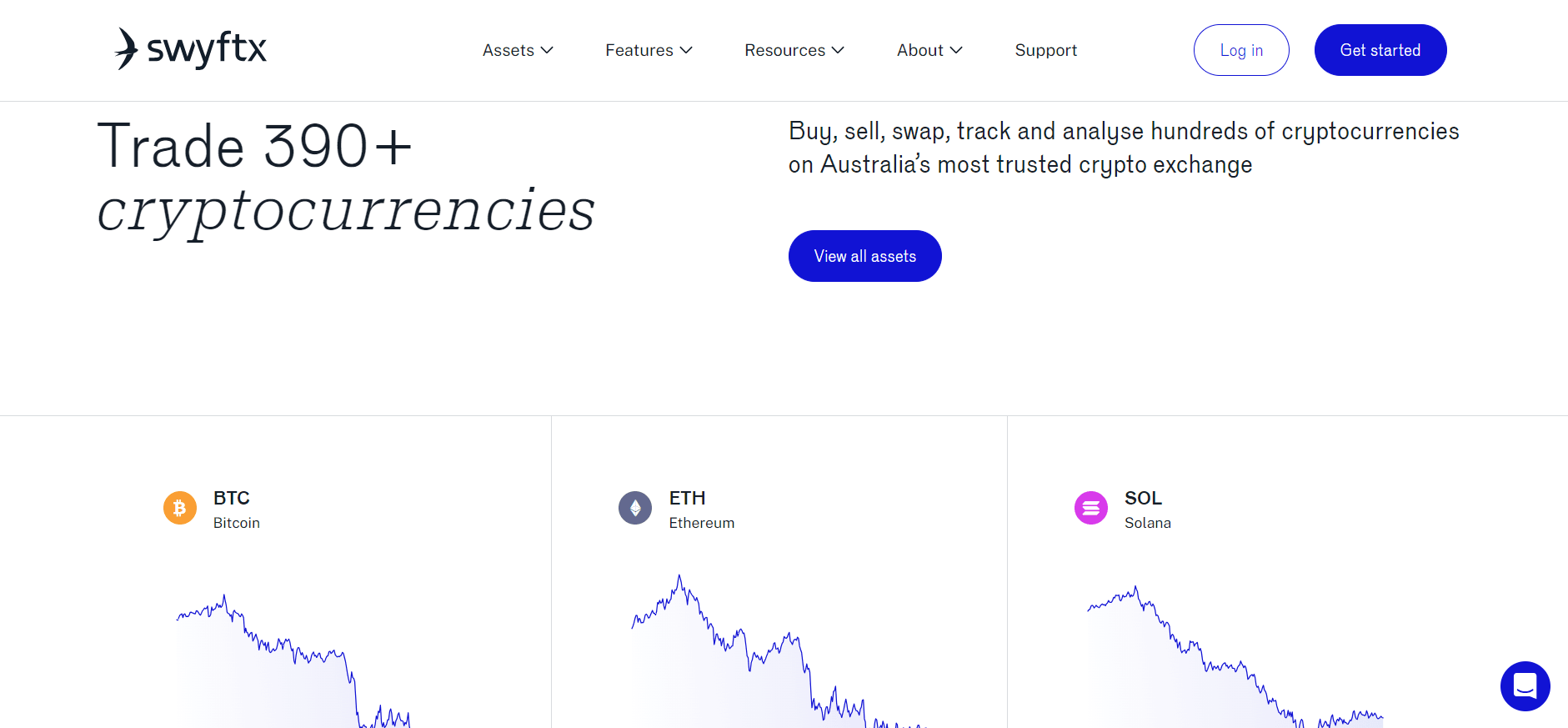This screenshot has width=1568, height=728.
Task: Click the Log in button
Action: tap(1241, 50)
